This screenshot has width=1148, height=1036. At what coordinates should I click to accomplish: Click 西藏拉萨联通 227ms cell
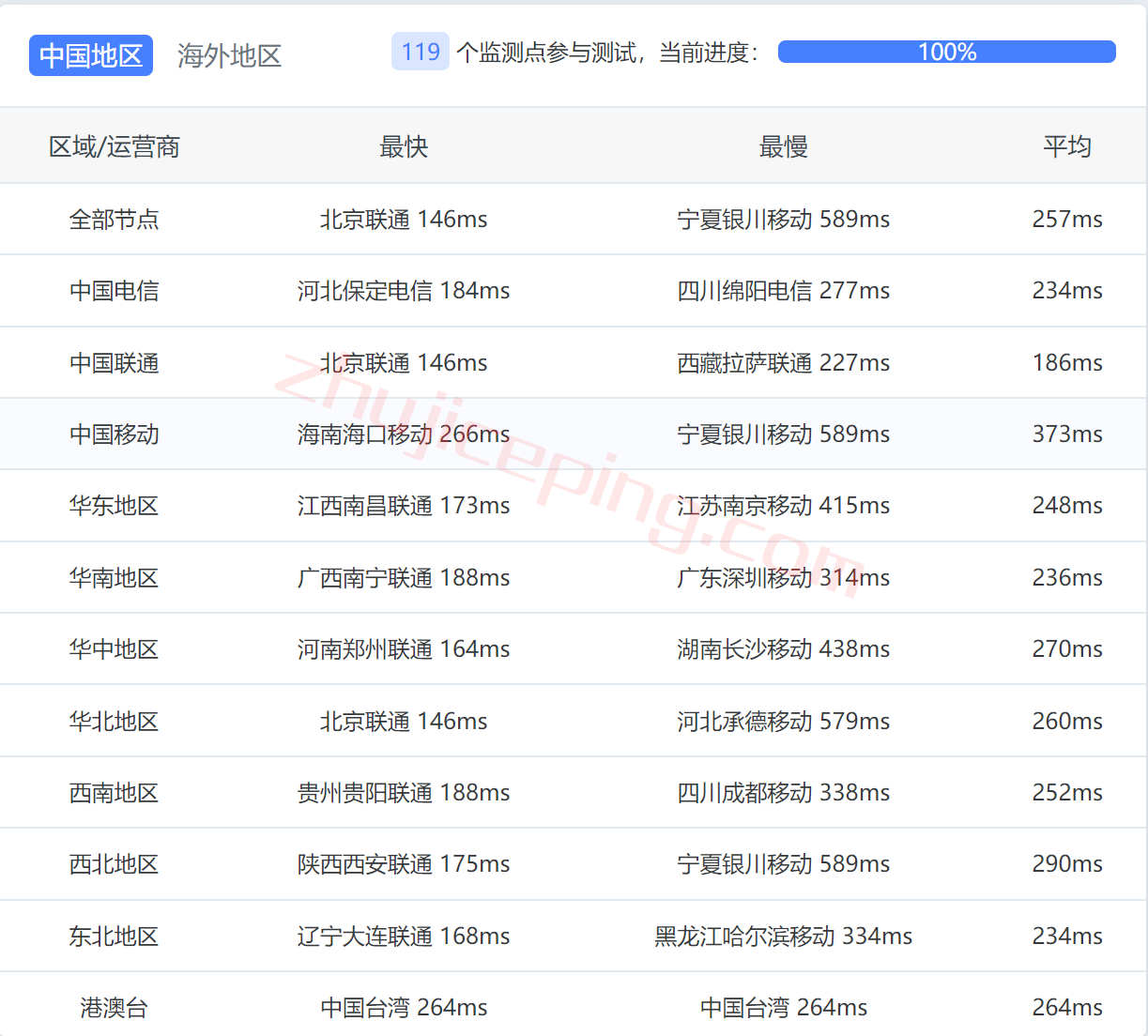[x=784, y=362]
